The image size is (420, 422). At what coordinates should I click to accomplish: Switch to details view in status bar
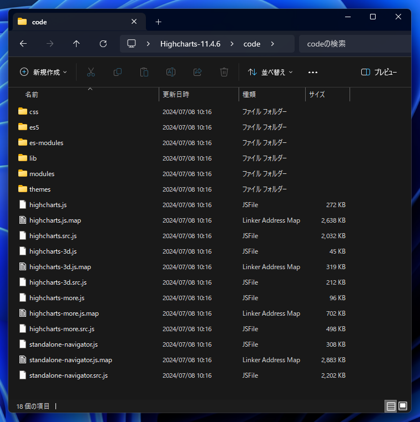tap(391, 406)
